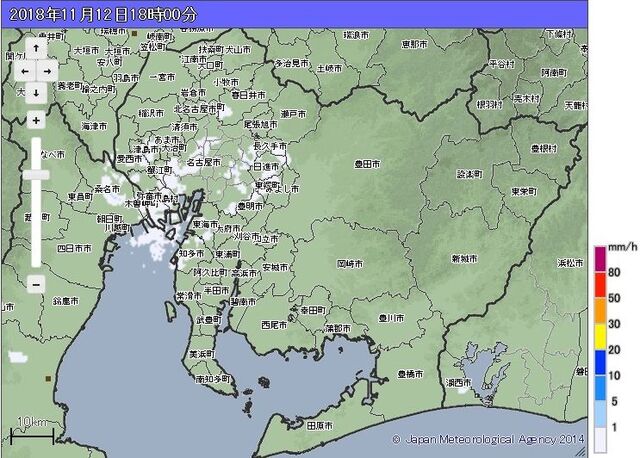Click the 鈴鹿市 map label
Screen dimensions: 640x458
[x=66, y=301]
